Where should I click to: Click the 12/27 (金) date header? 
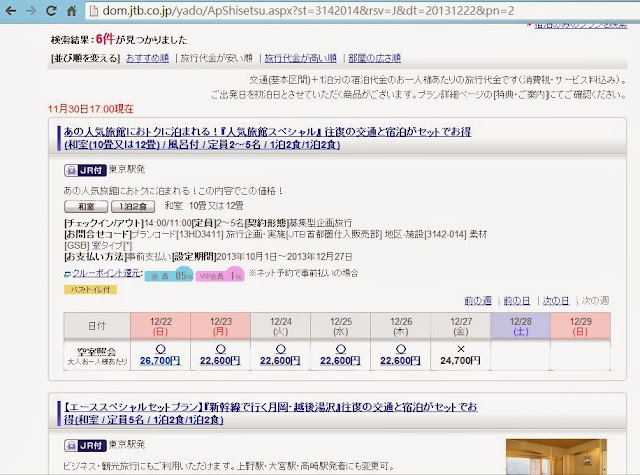click(460, 326)
